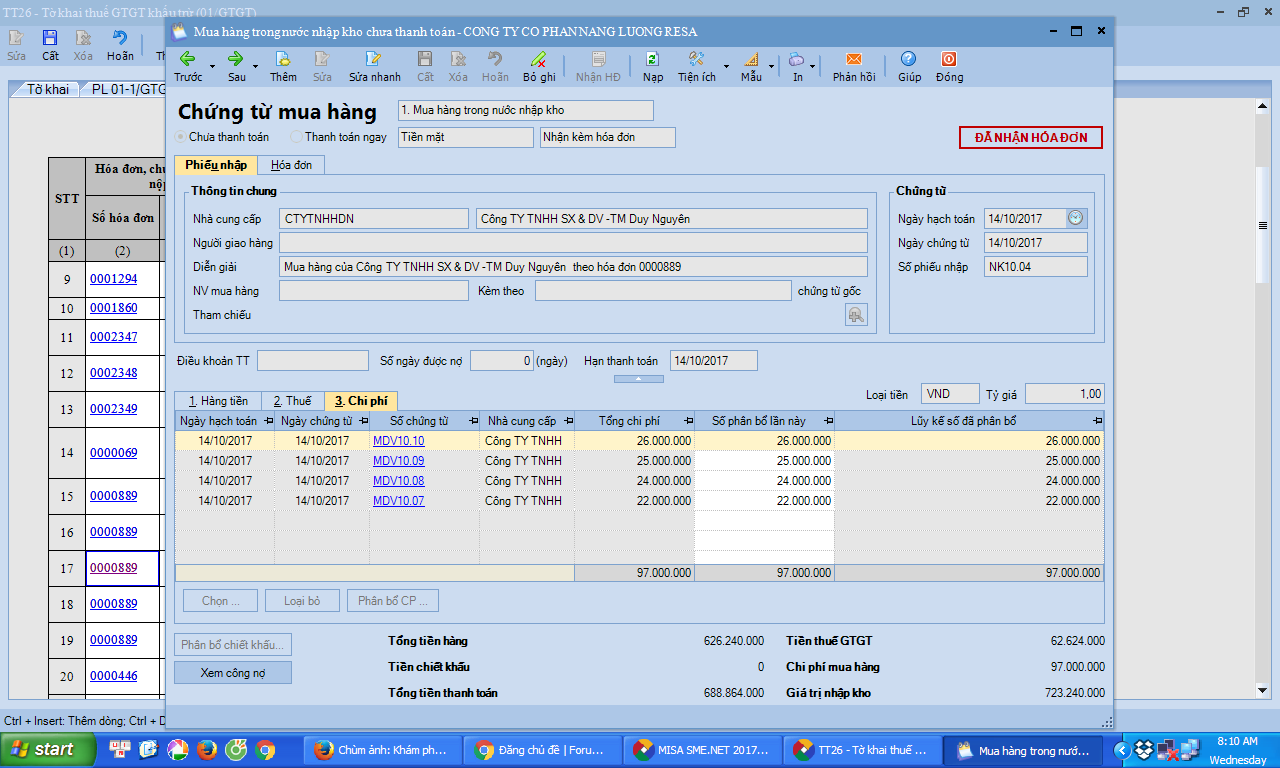Open voucher link MDV10.10
The width and height of the screenshot is (1280, 768).
click(x=398, y=441)
